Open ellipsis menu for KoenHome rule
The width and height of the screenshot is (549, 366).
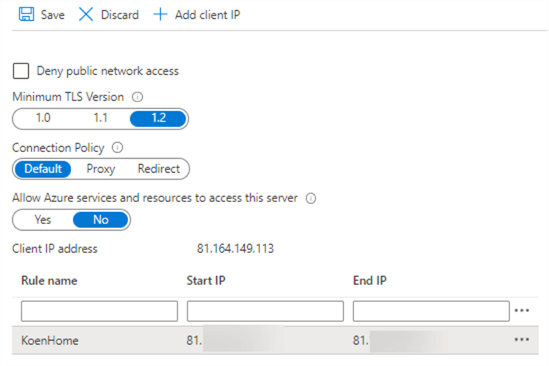pyautogui.click(x=522, y=339)
